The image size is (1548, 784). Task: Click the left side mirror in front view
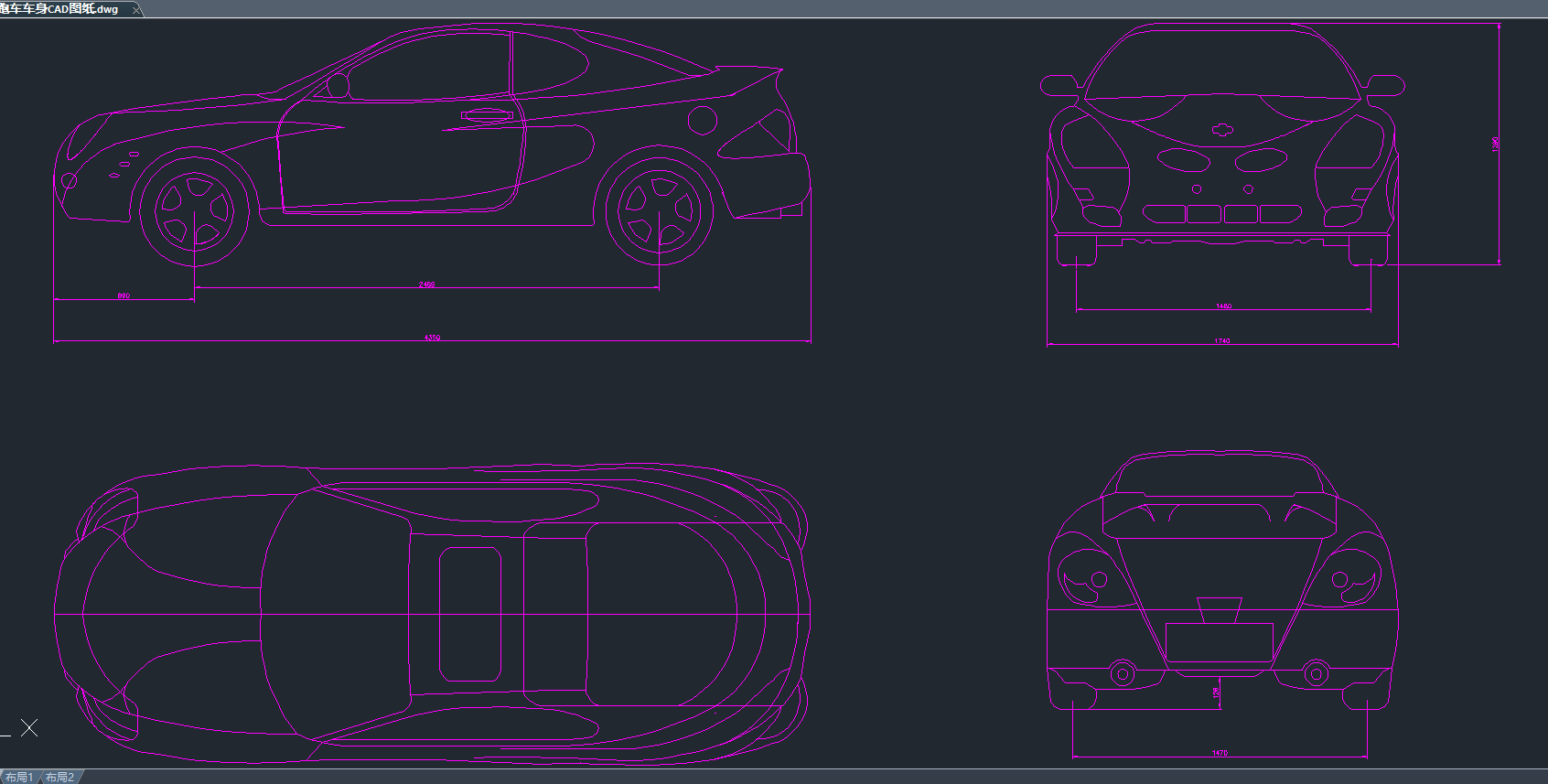(x=1059, y=86)
